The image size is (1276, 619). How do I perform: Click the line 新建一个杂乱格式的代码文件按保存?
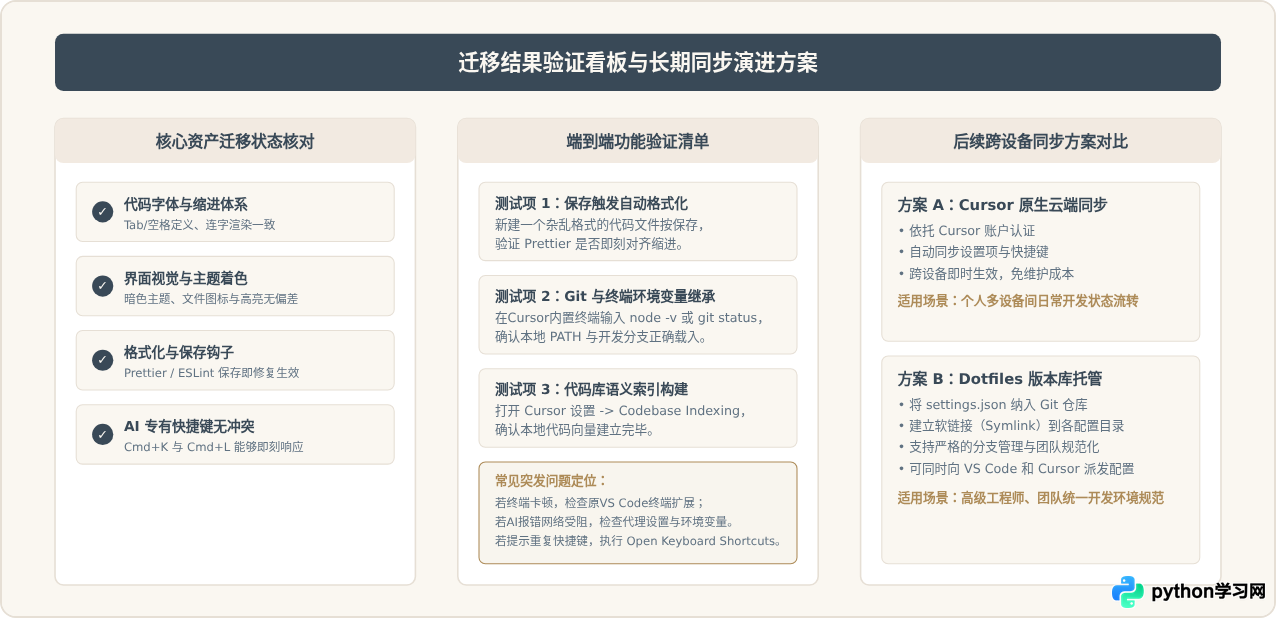(600, 224)
